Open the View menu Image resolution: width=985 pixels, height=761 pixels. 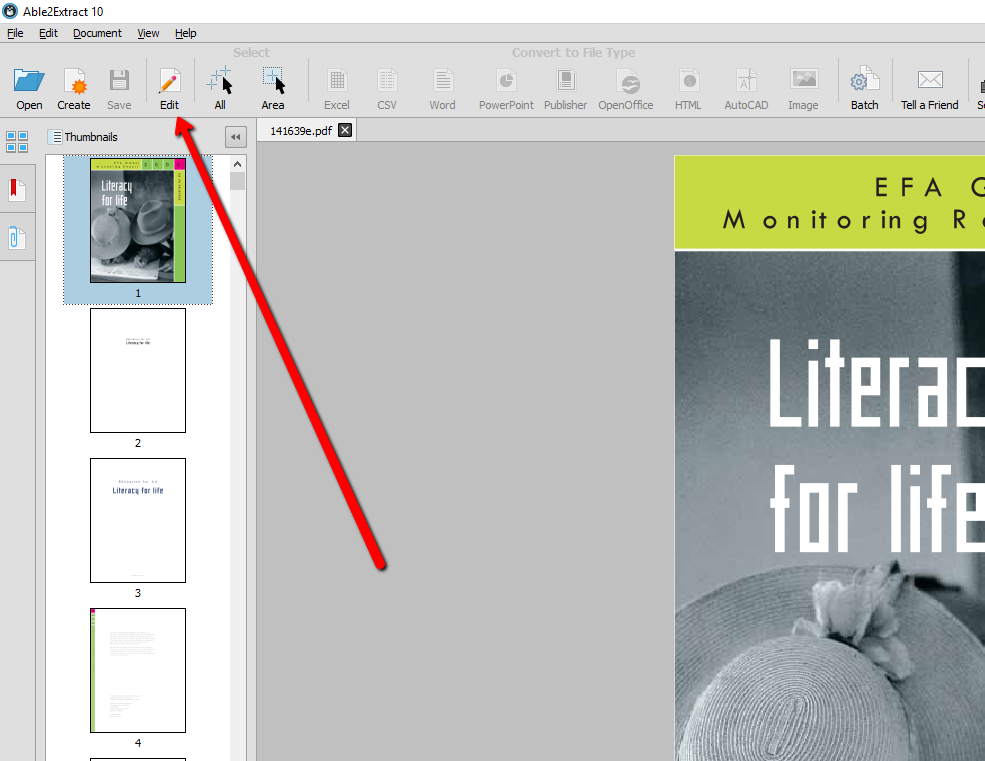click(x=148, y=33)
